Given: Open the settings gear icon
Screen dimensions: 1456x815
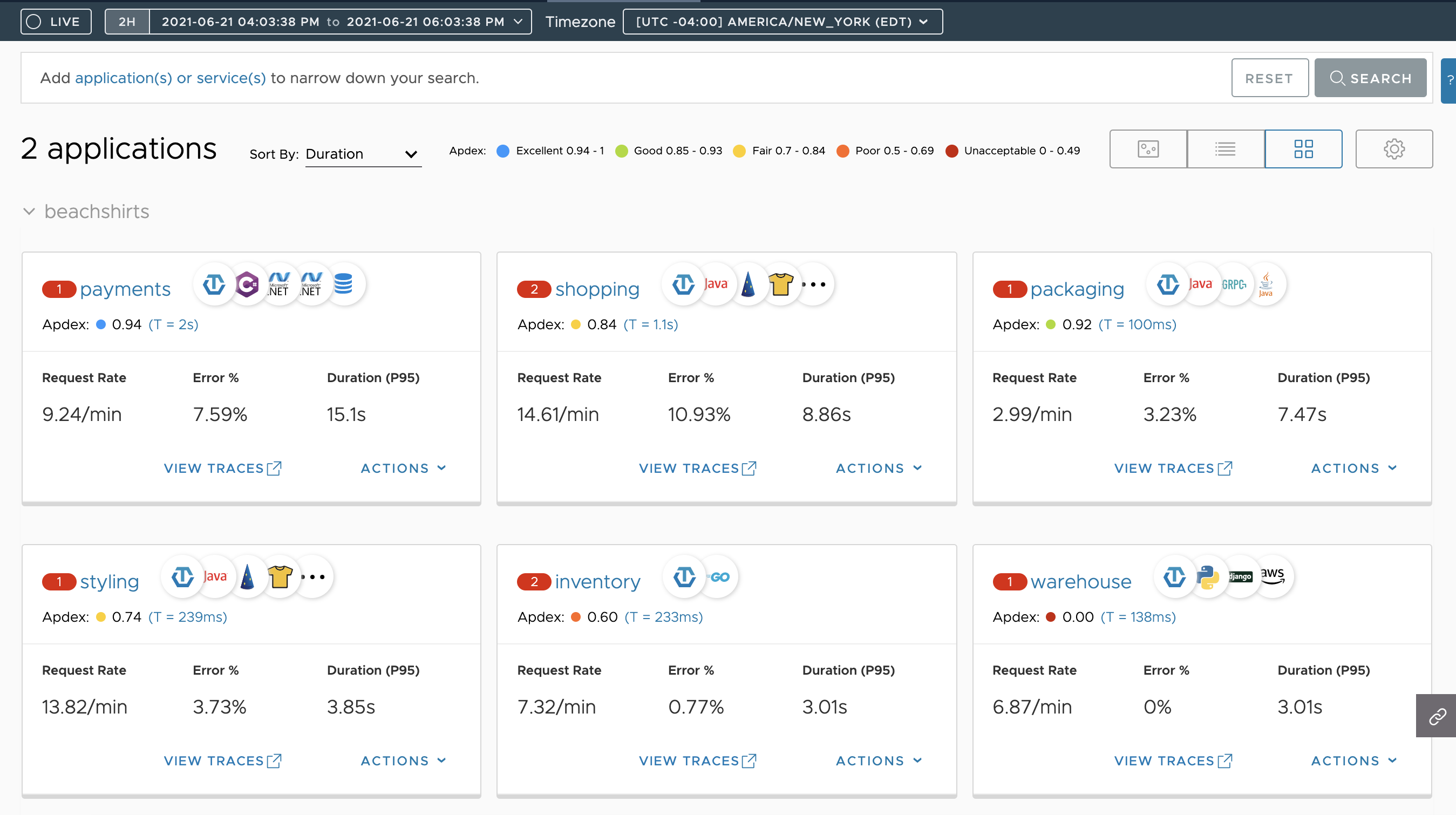Looking at the screenshot, I should [x=1394, y=149].
